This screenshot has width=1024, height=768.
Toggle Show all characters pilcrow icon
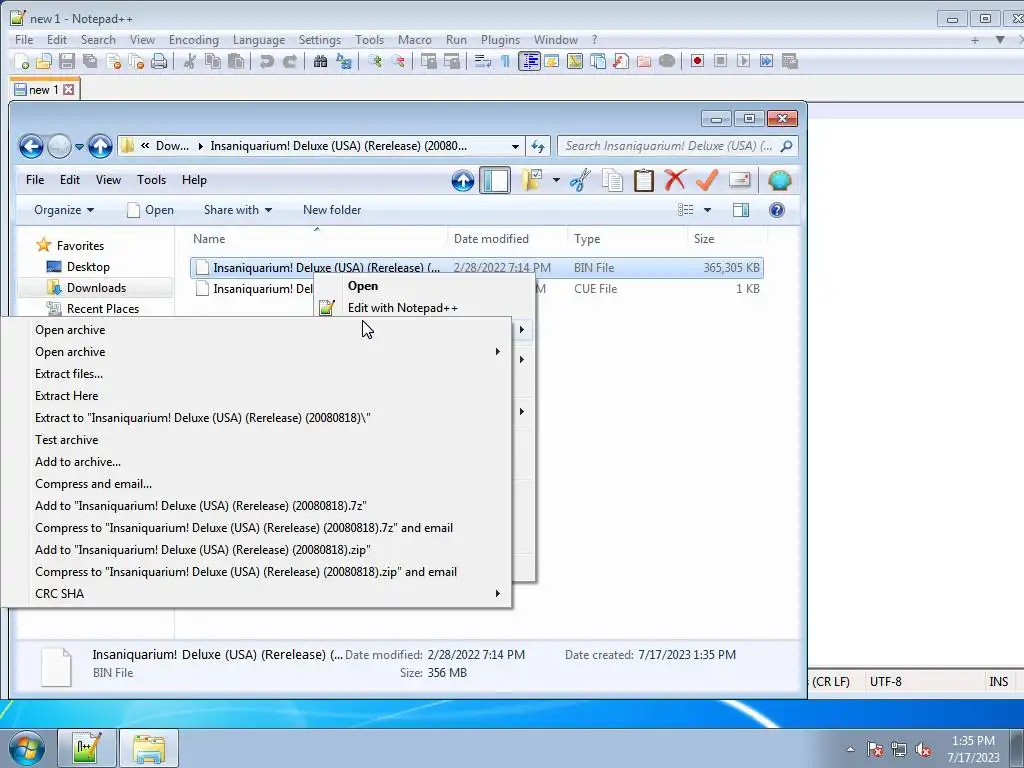point(505,61)
